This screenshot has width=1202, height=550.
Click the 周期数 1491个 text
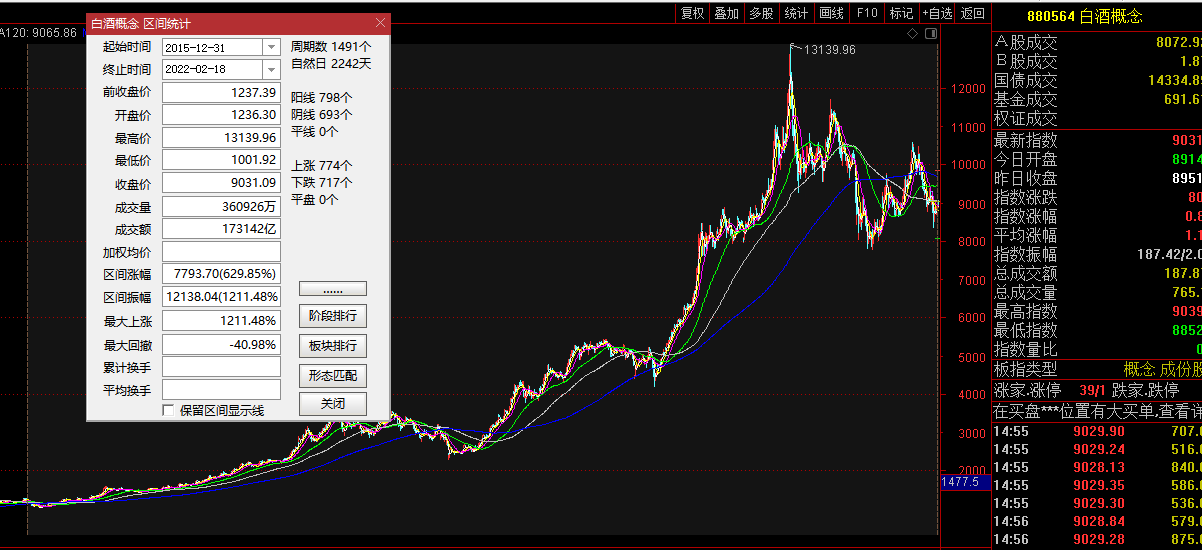331,47
